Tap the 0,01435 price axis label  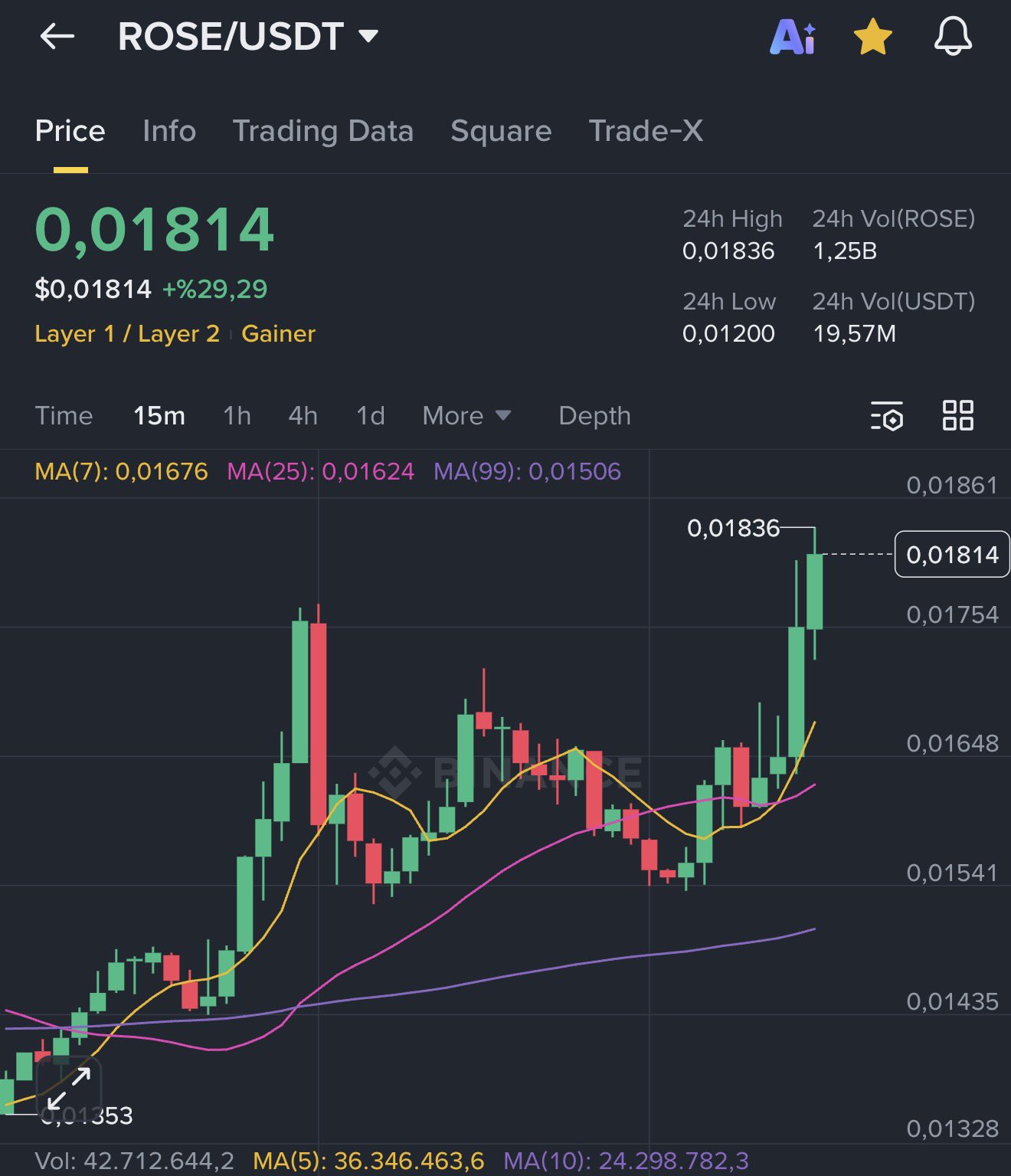tap(952, 1001)
